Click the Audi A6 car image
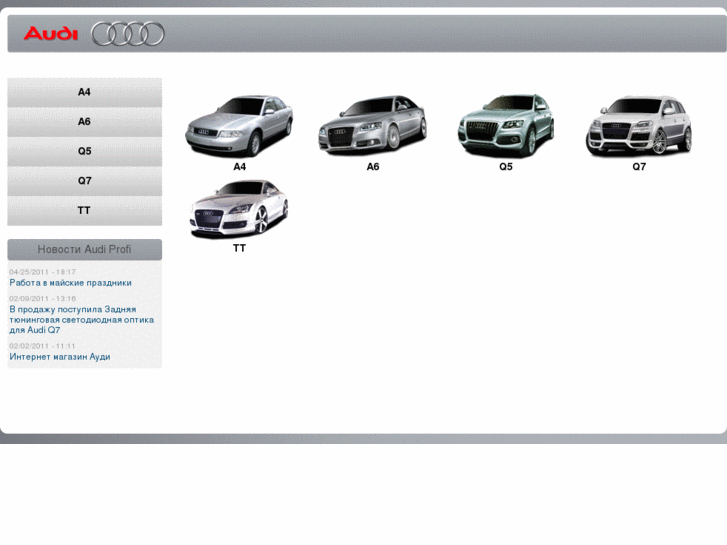Screen dimensions: 727x545 pyautogui.click(x=372, y=125)
